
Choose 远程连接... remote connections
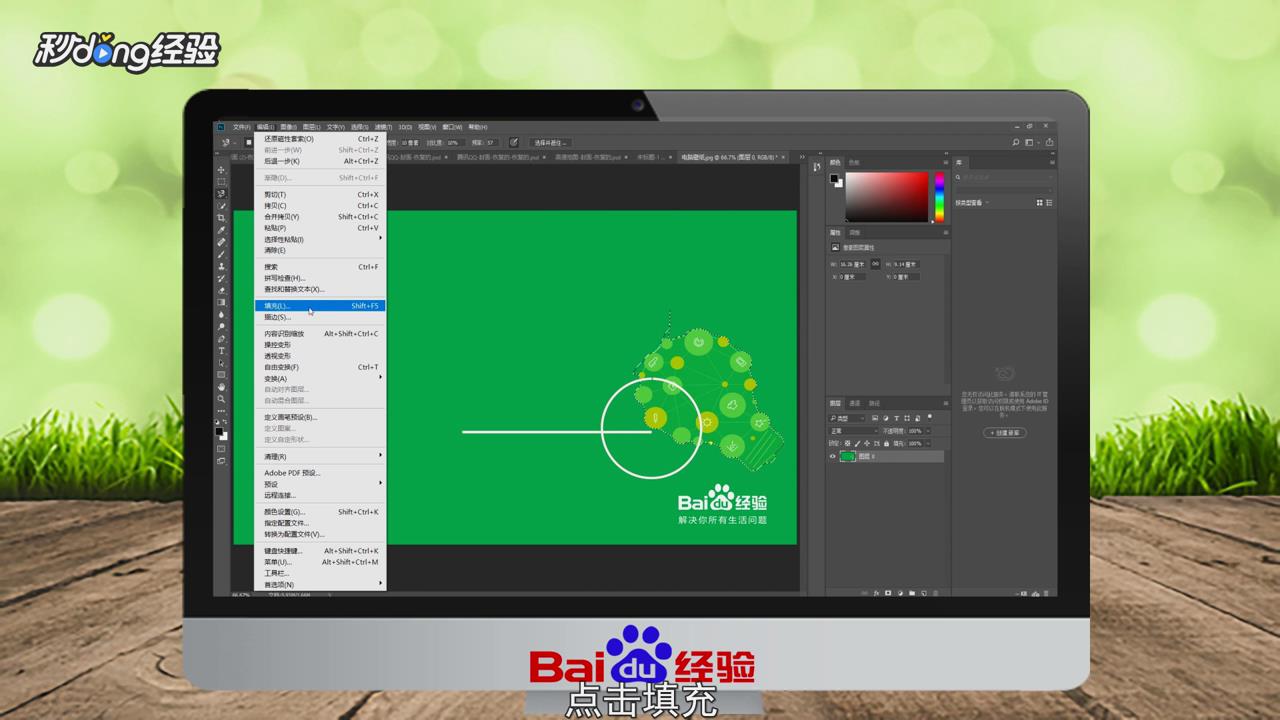pos(320,495)
